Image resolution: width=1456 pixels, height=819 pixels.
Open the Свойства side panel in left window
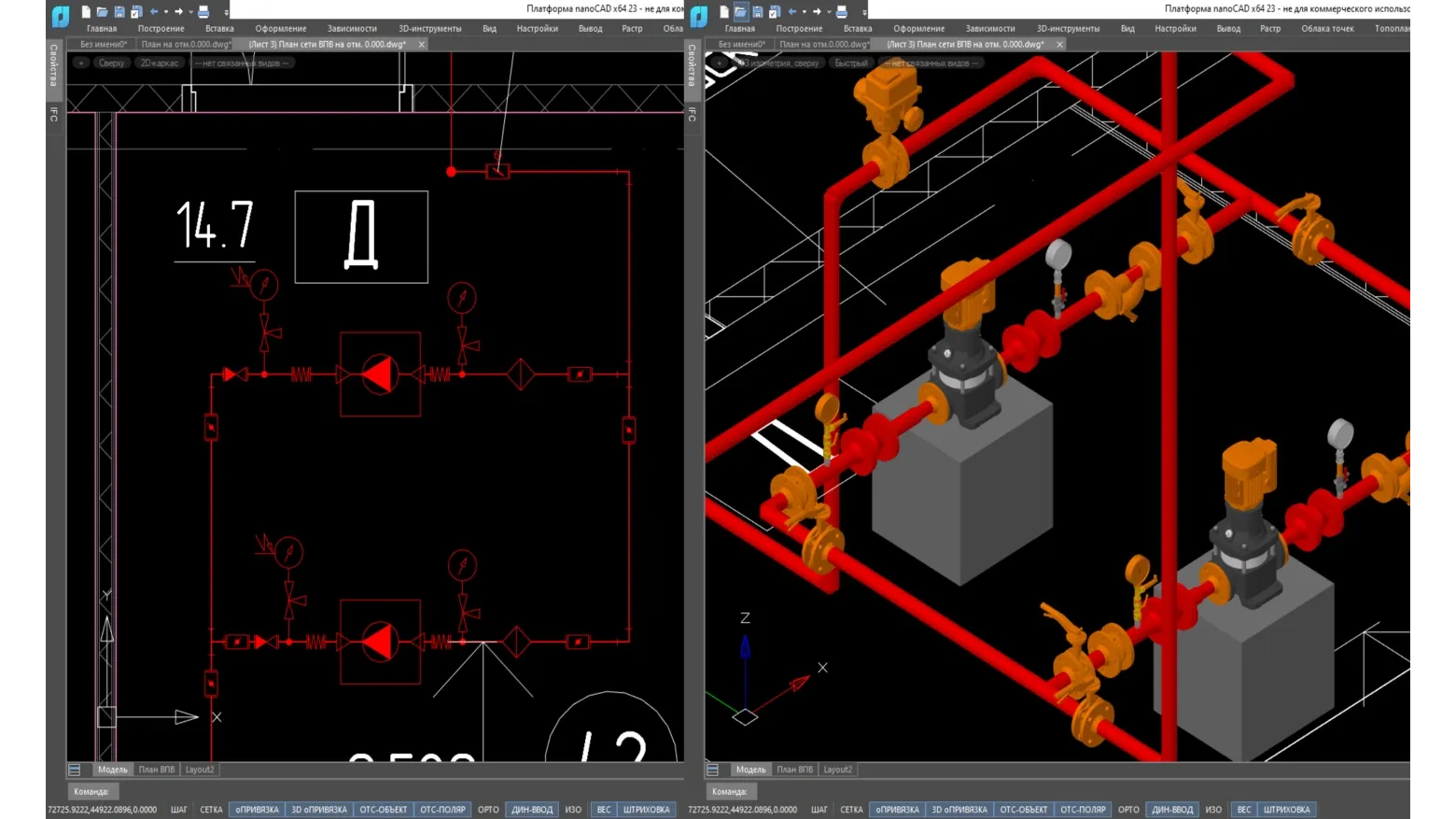[53, 65]
